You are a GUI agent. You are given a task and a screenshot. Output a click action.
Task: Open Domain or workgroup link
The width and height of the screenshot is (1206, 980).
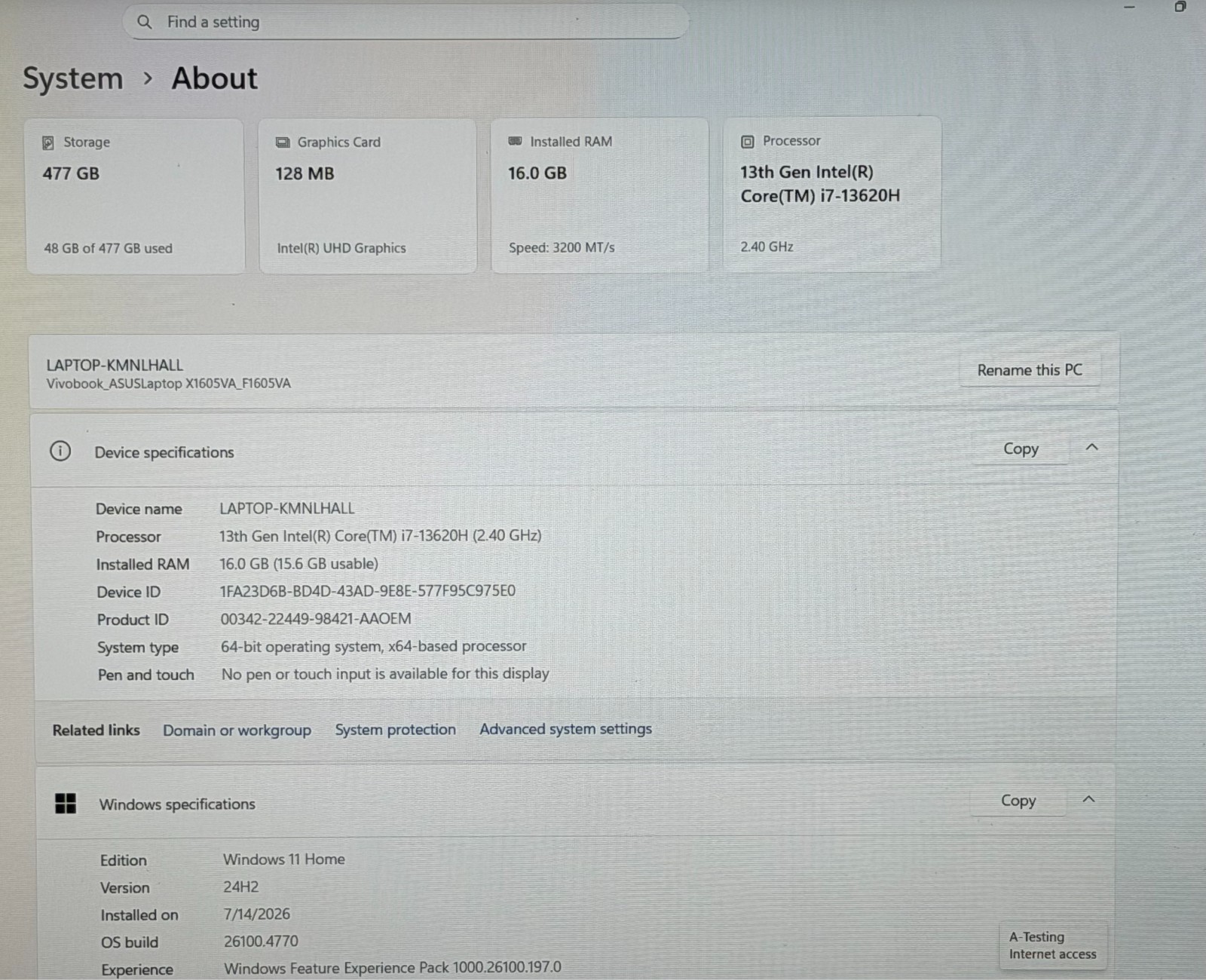(237, 730)
